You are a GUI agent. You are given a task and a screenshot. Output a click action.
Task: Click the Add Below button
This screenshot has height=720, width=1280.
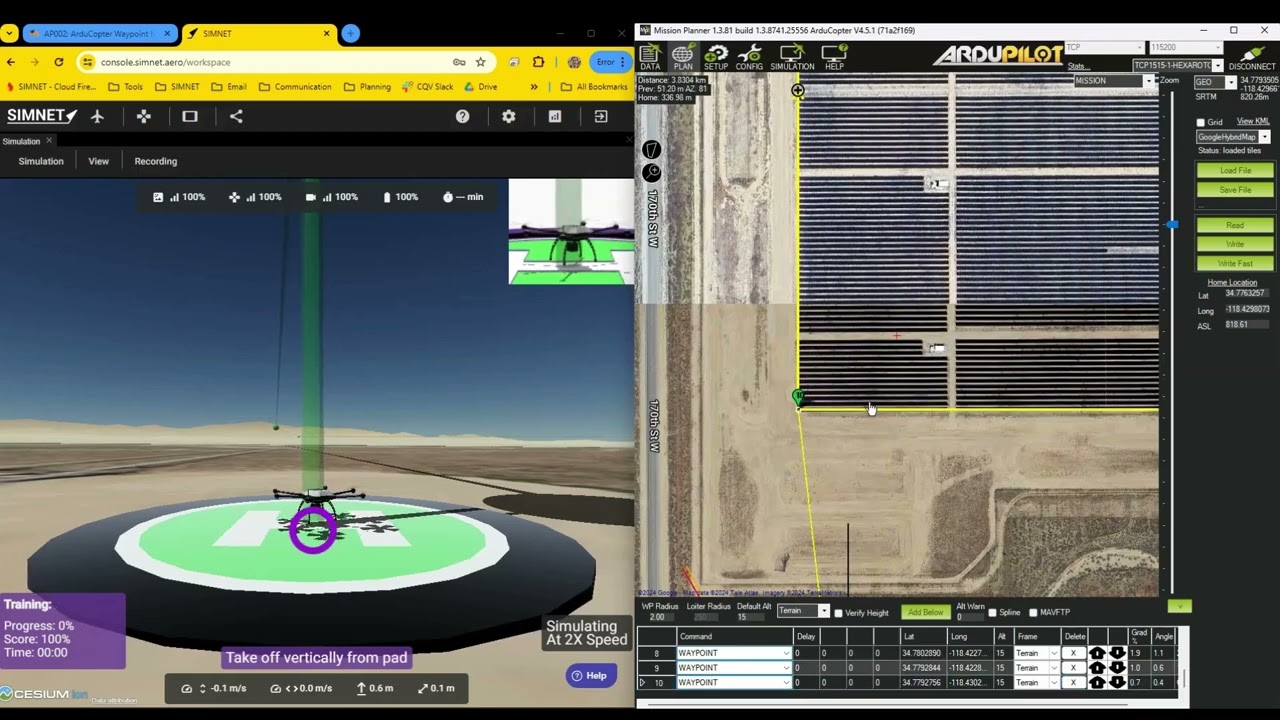(x=925, y=612)
